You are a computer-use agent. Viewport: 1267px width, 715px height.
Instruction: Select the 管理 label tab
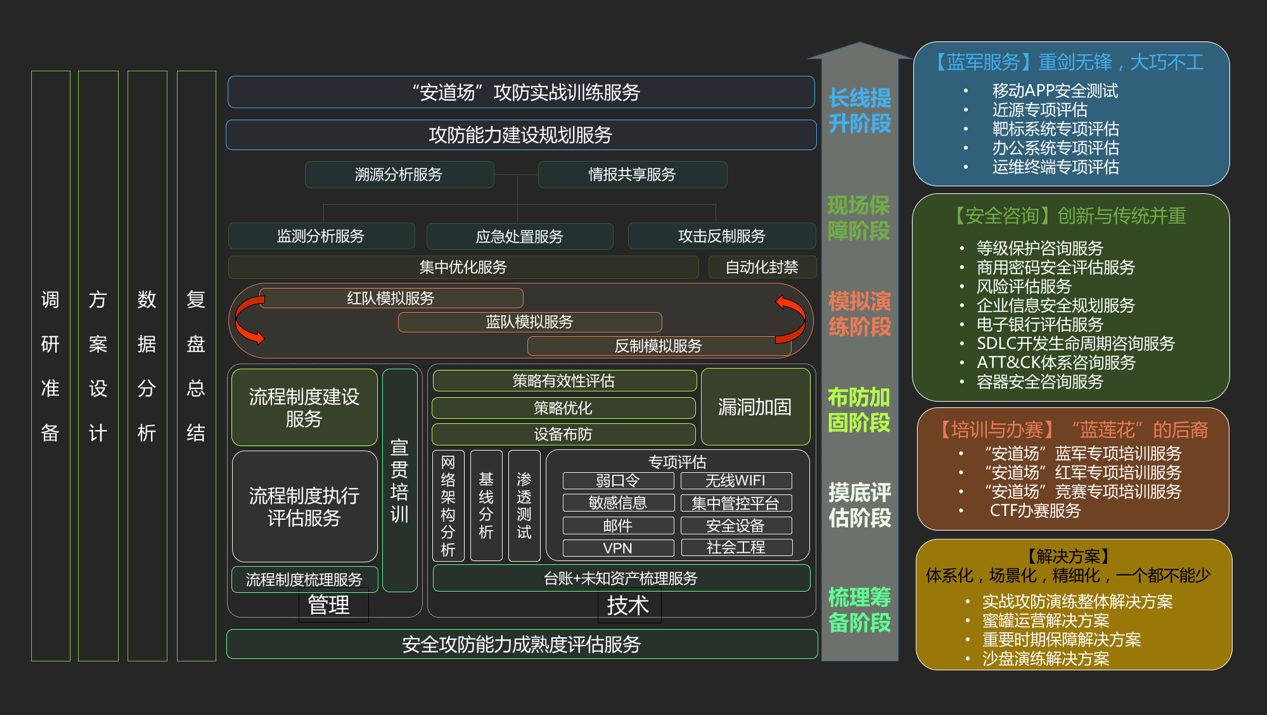(328, 605)
